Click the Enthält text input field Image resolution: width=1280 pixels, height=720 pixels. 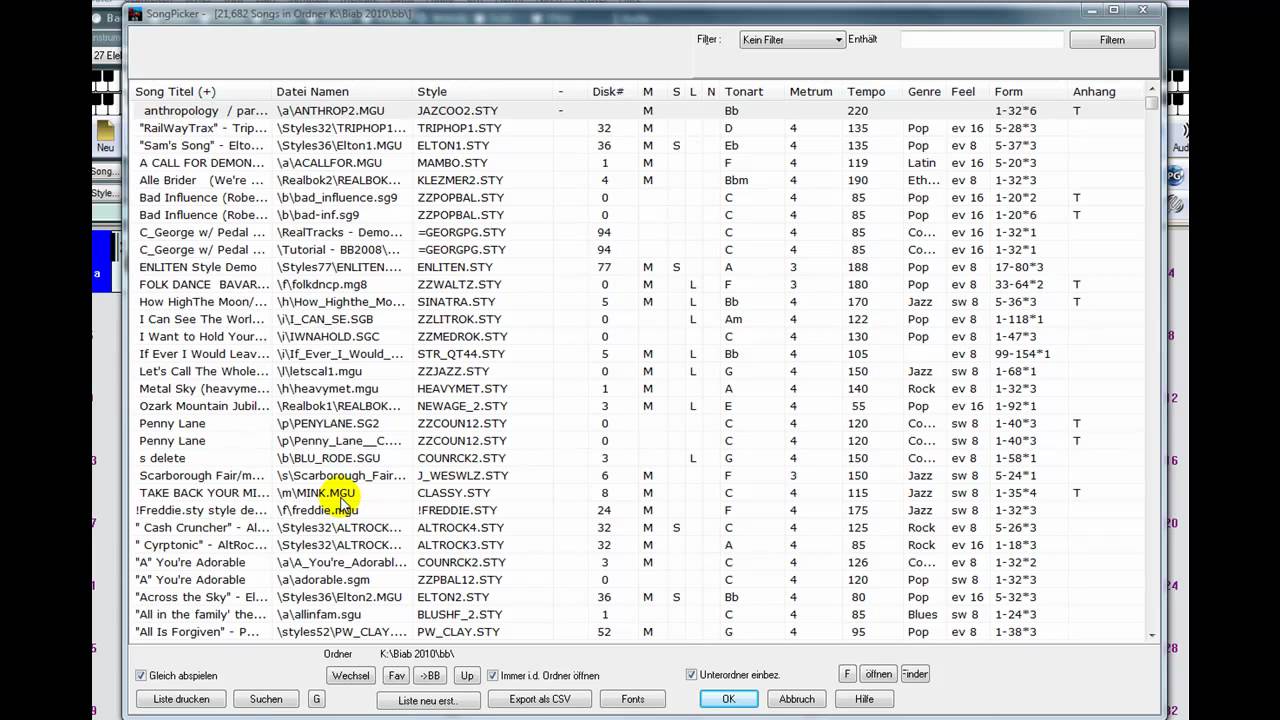[x=982, y=40]
